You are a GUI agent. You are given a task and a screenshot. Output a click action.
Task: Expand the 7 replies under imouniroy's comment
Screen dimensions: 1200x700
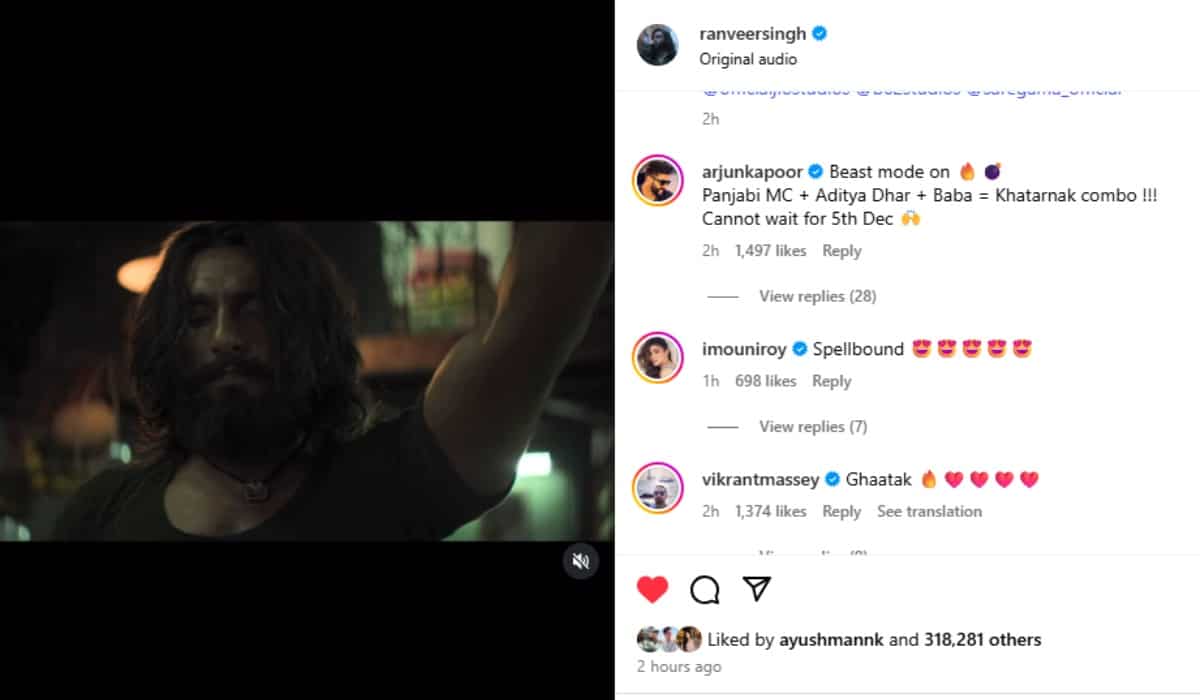pyautogui.click(x=812, y=426)
